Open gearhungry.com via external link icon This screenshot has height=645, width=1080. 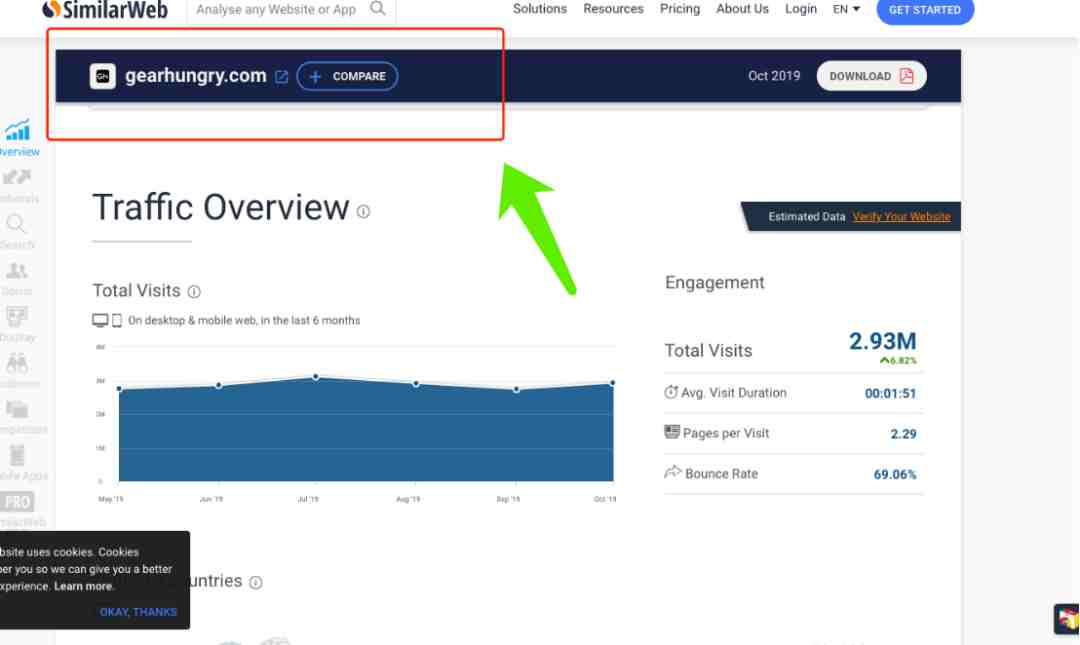pyautogui.click(x=281, y=77)
